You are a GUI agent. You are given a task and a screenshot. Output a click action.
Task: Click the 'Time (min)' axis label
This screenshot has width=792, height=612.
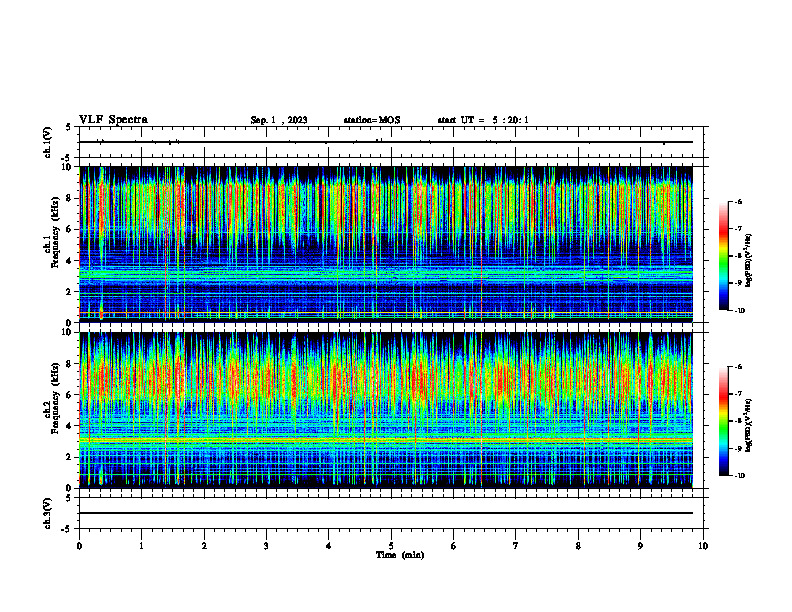(x=400, y=555)
